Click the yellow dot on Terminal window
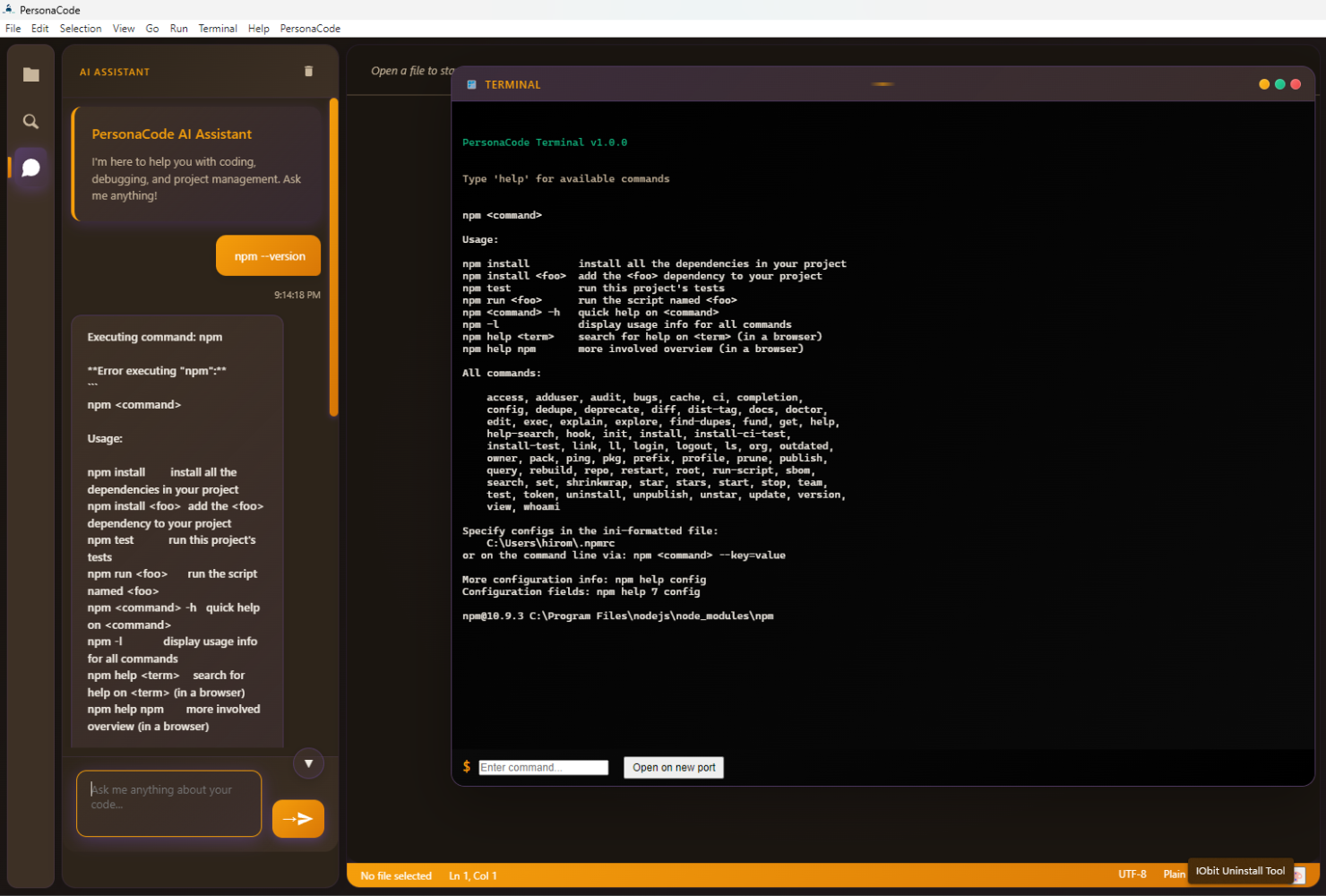The height and width of the screenshot is (896, 1326). point(1264,84)
